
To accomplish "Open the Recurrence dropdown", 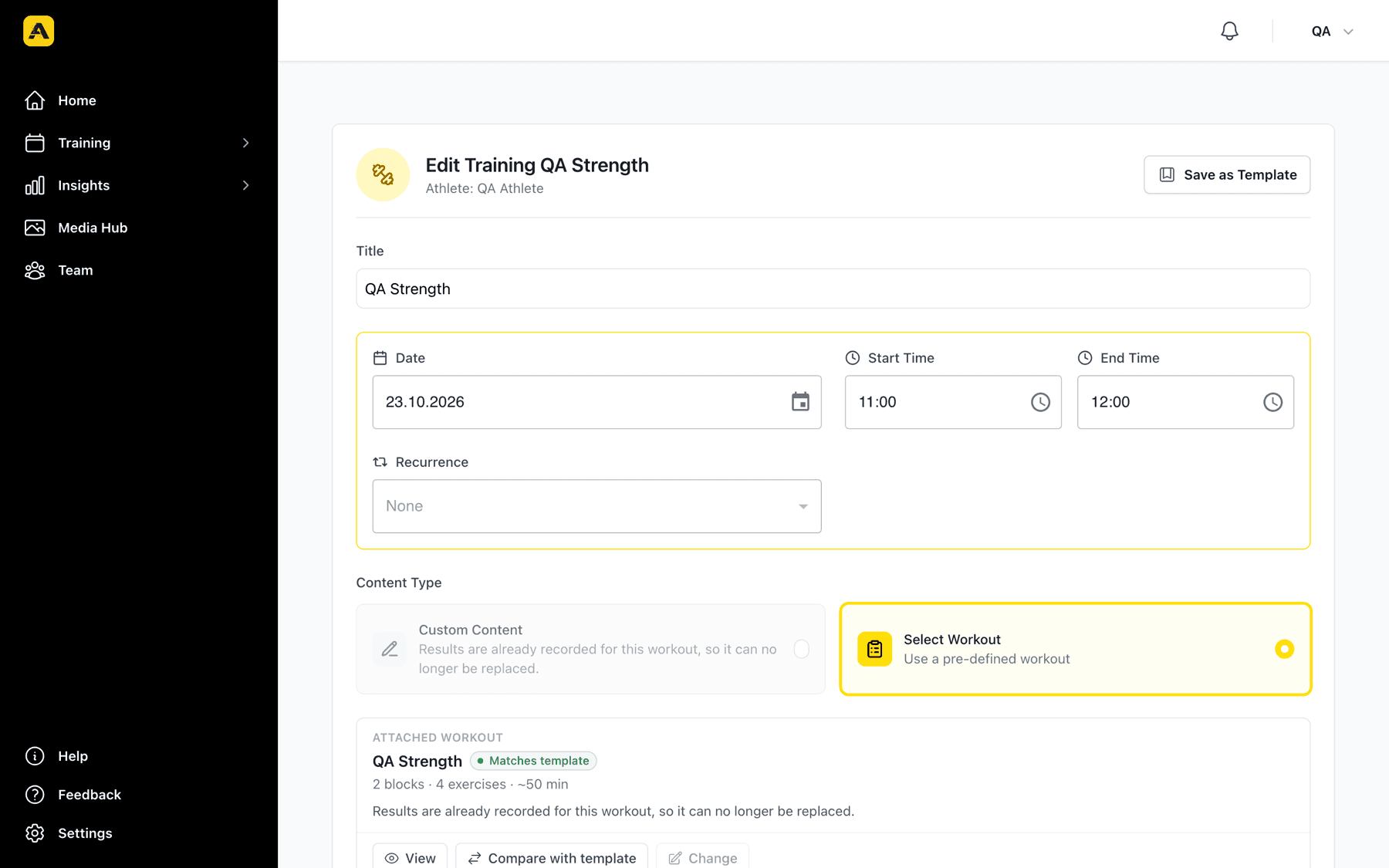I will (596, 506).
